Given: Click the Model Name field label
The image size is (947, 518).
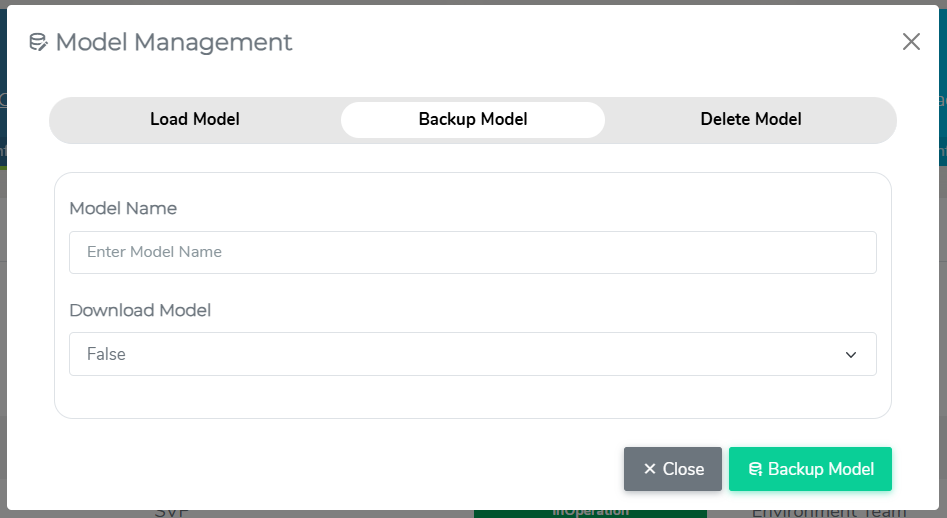Looking at the screenshot, I should click(123, 208).
